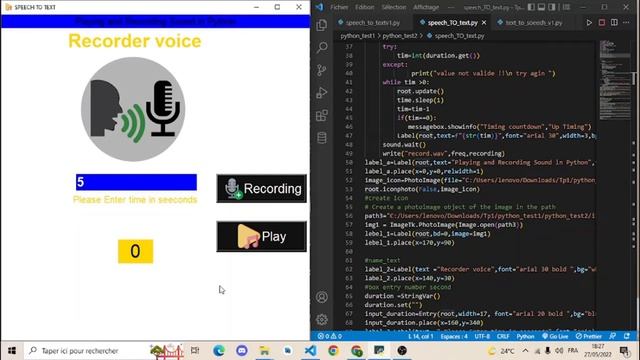This screenshot has width=640, height=360.
Task: Click the python_test2 breadcrumb
Action: (x=400, y=36)
